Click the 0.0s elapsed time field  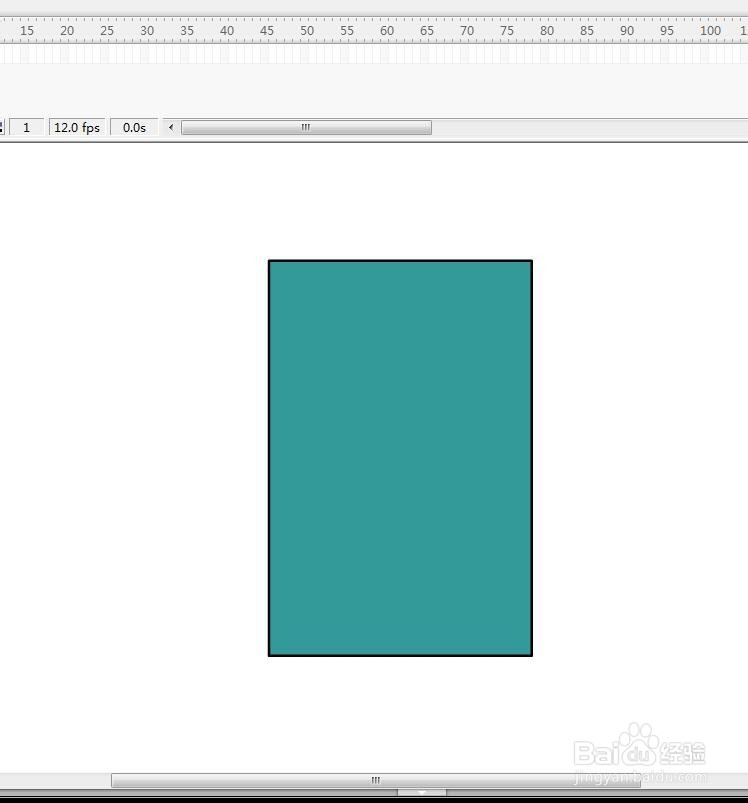click(134, 128)
